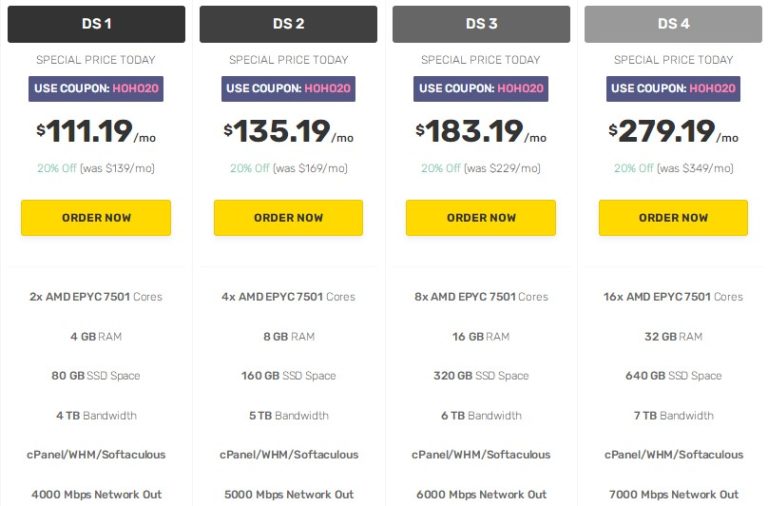Click the $135.19/mo price
The width and height of the screenshot is (768, 506).
tap(288, 131)
